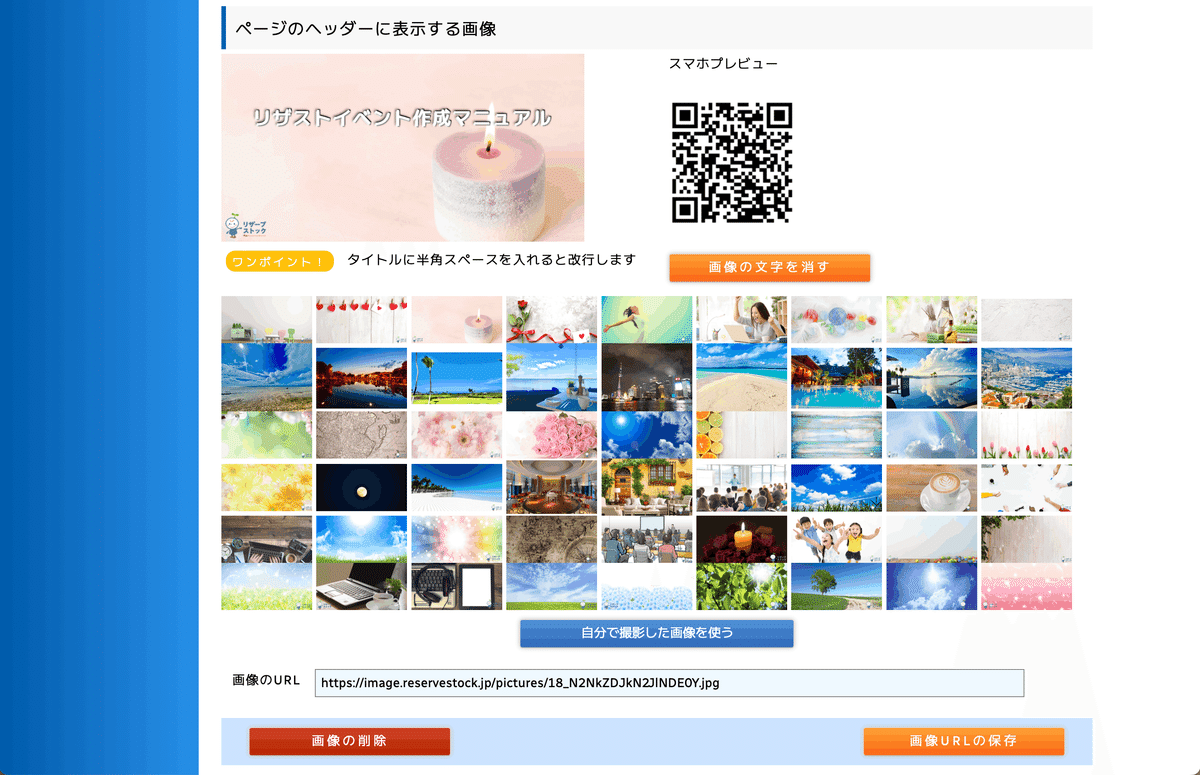Select the illustrated classroom audience thumbnail
The height and width of the screenshot is (775, 1200).
(x=646, y=539)
